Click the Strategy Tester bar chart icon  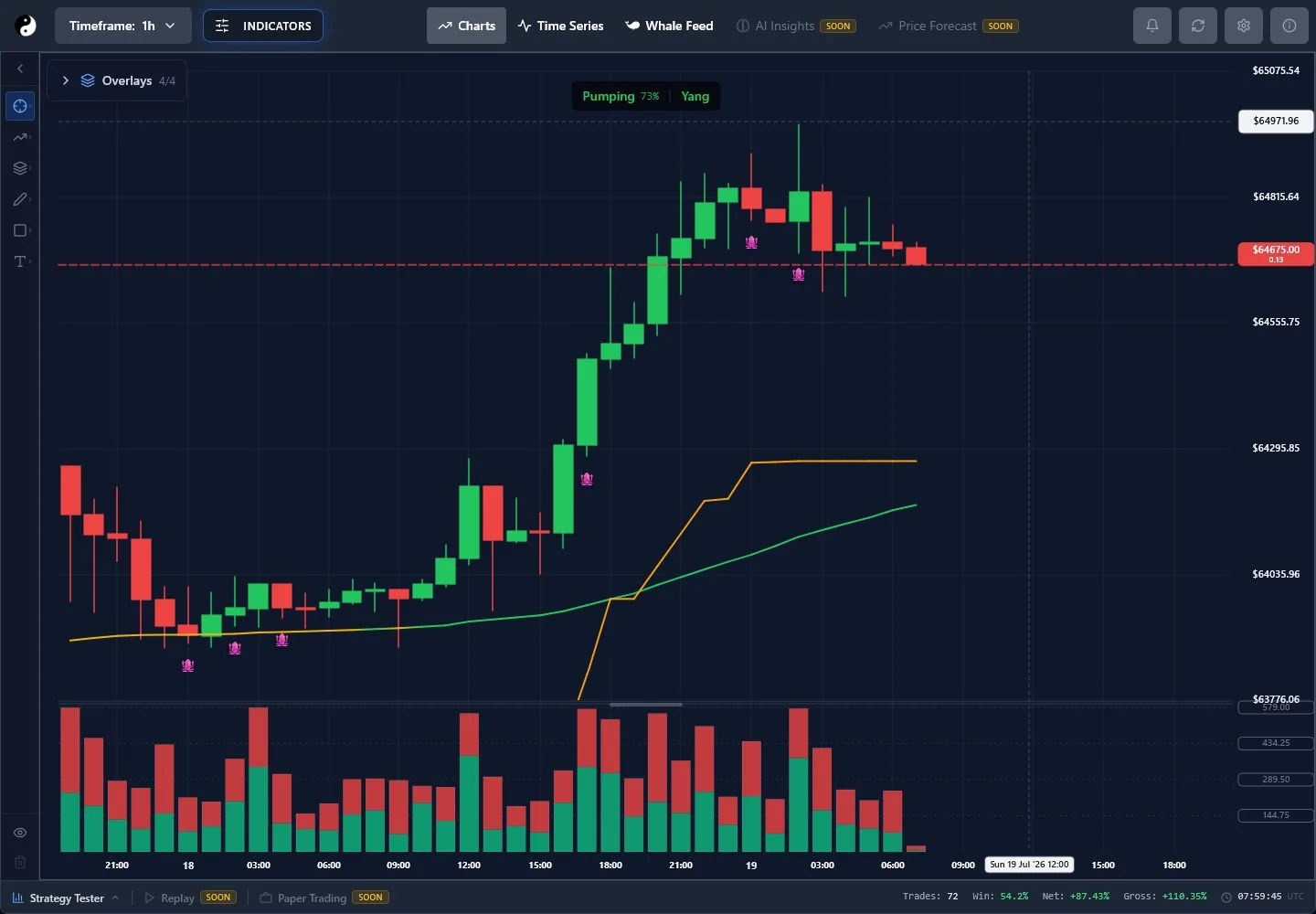tap(17, 898)
